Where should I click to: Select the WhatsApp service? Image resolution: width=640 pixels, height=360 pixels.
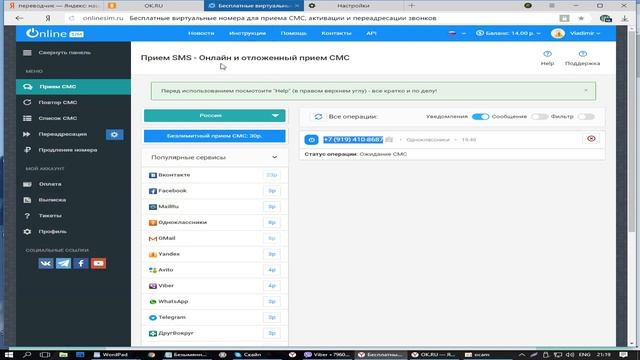215,302
